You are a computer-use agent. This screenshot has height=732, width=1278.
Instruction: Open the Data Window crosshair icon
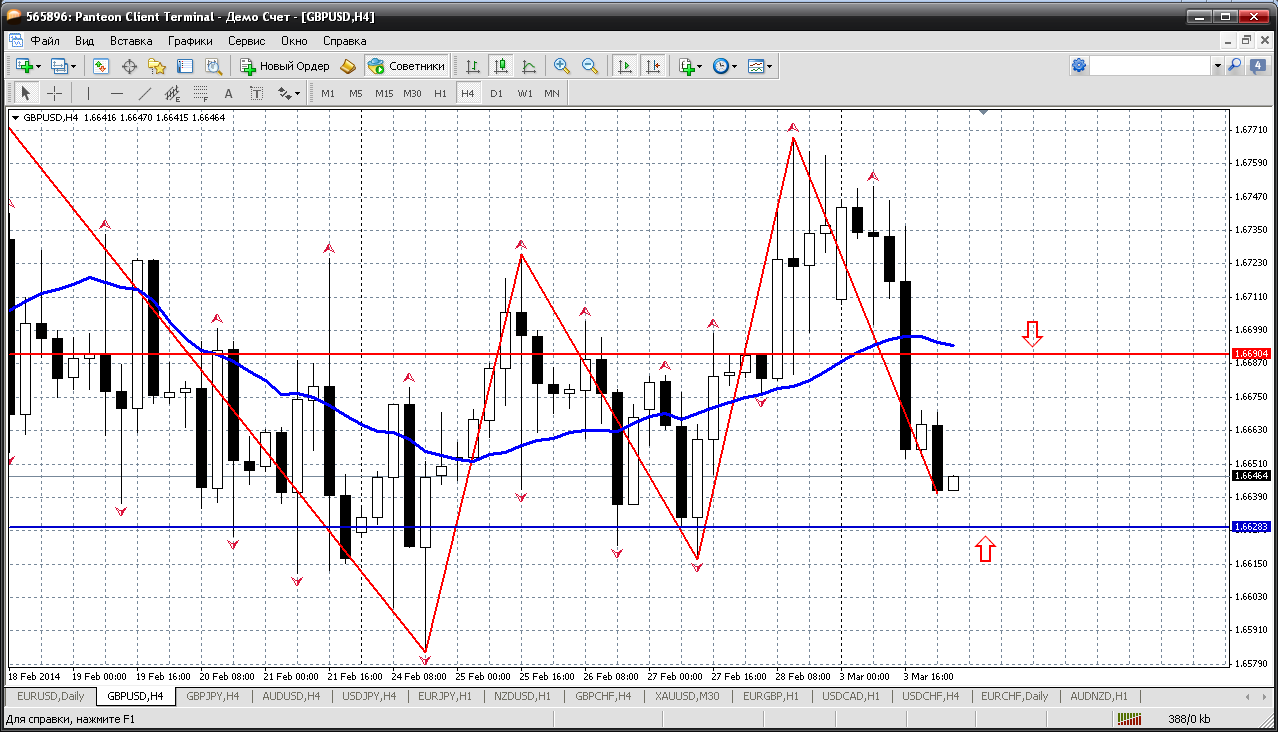[x=129, y=66]
